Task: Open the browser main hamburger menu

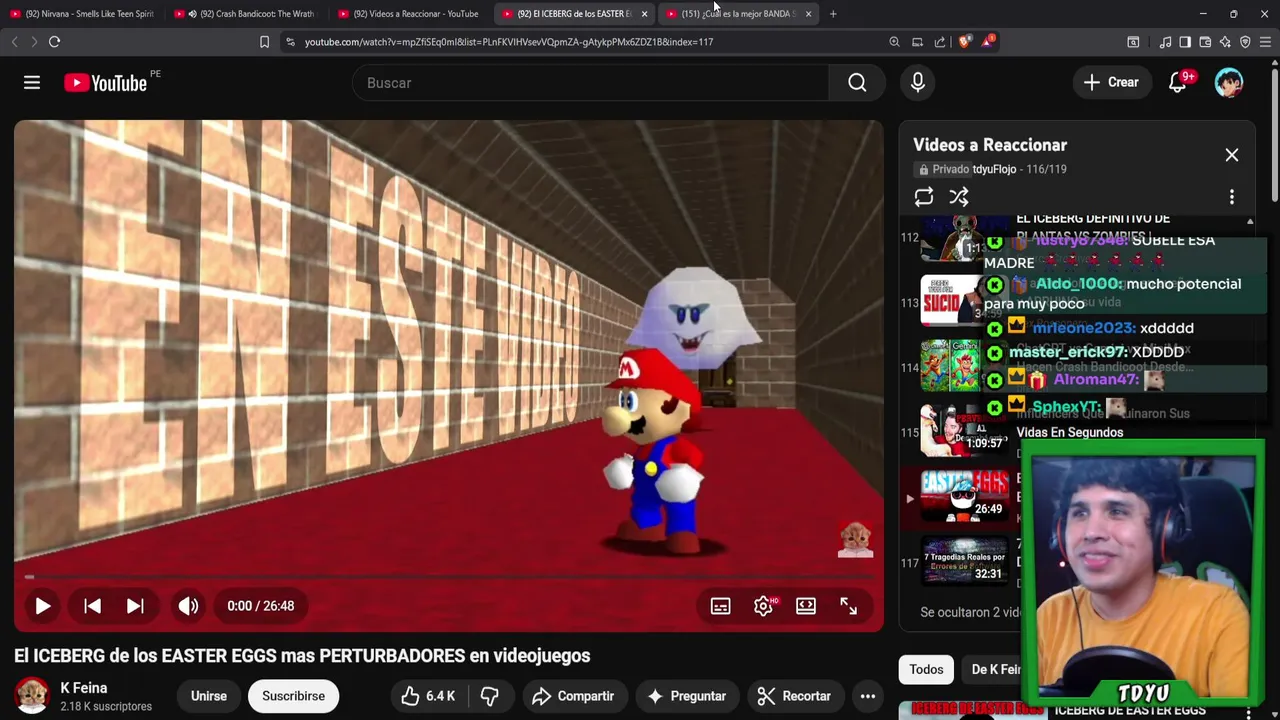Action: (1266, 42)
